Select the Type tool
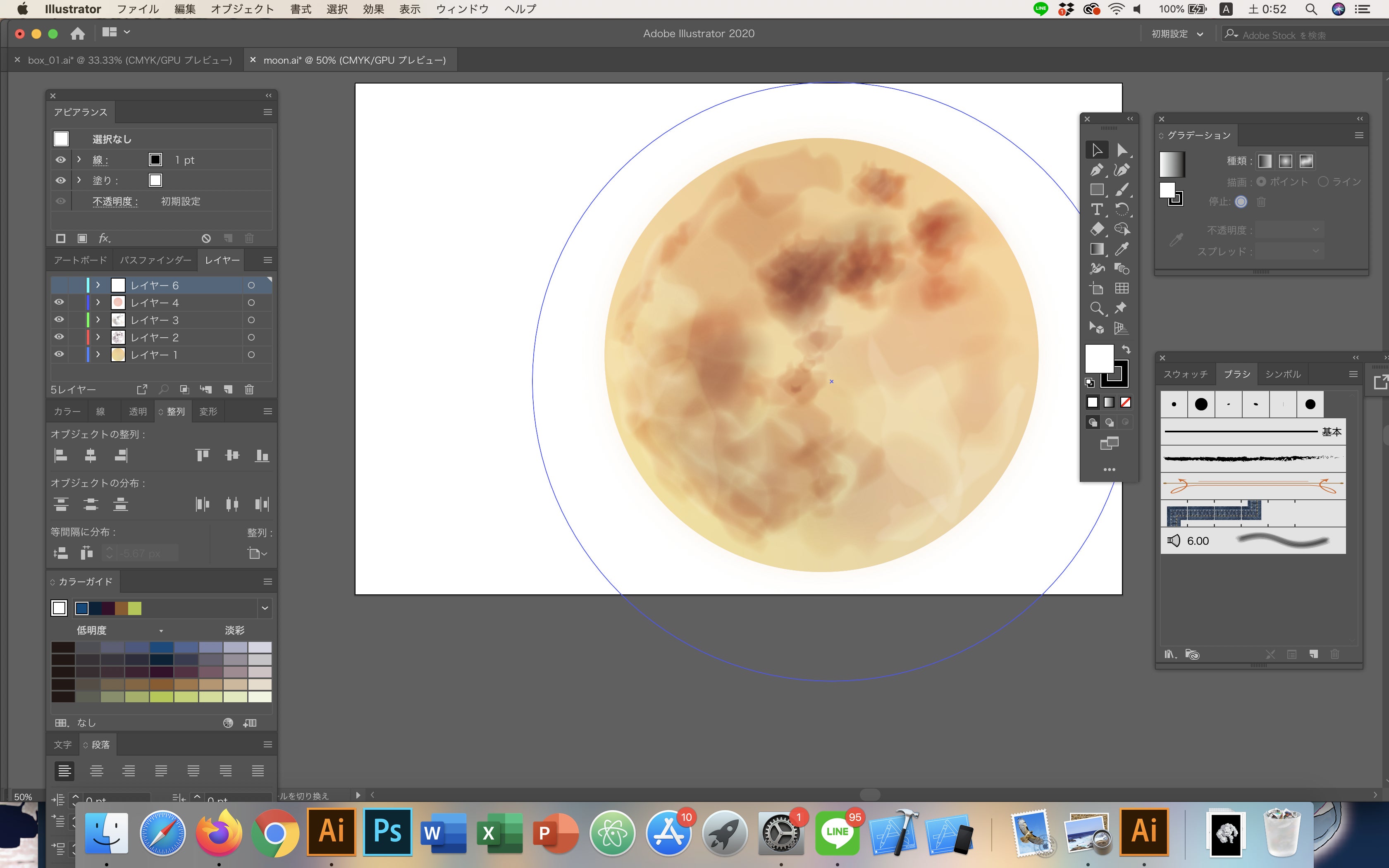1389x868 pixels. coord(1096,210)
